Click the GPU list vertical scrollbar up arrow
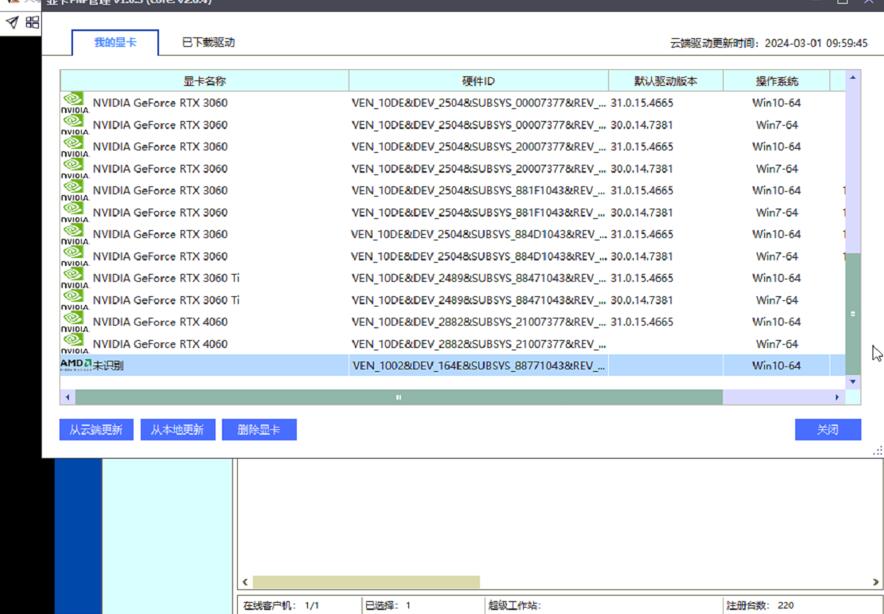The height and width of the screenshot is (614, 884). point(852,77)
